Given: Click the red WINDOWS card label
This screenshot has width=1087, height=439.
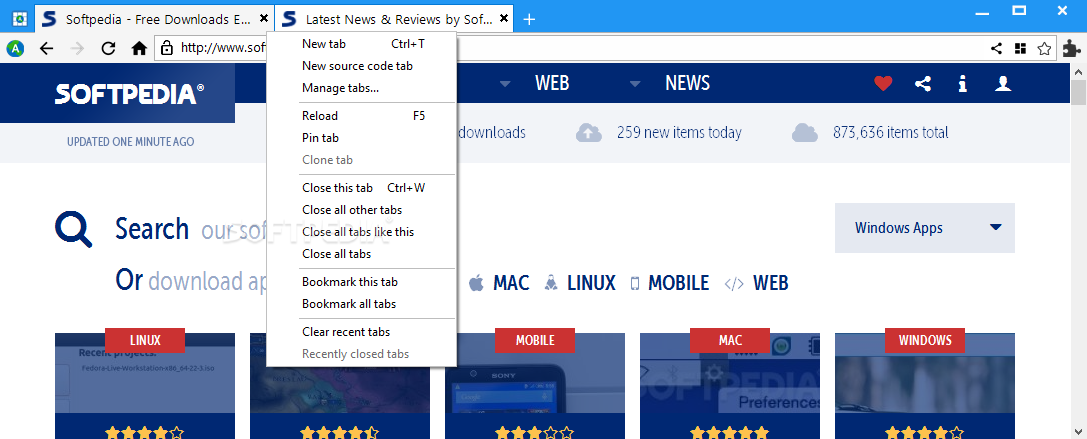Looking at the screenshot, I should (x=925, y=341).
